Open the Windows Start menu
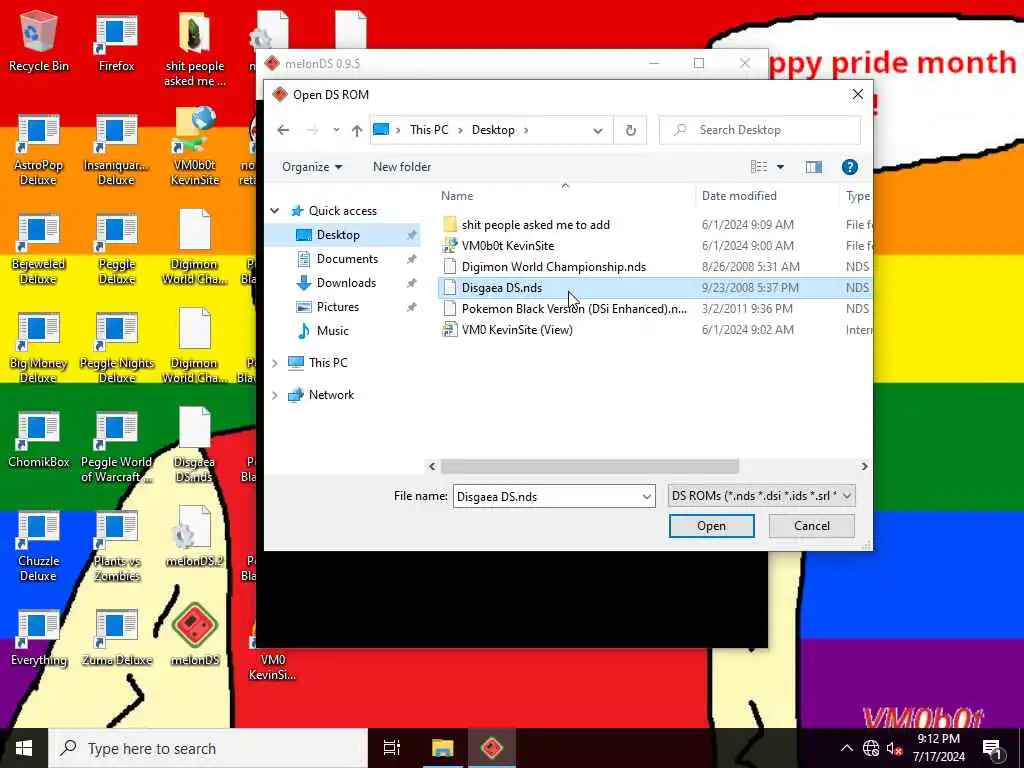Viewport: 1024px width, 768px height. [24, 748]
